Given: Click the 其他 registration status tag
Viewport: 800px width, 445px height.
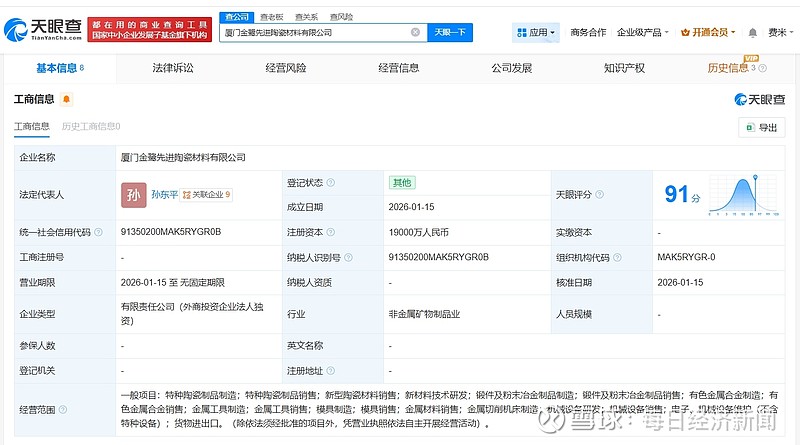Looking at the screenshot, I should click(x=402, y=183).
